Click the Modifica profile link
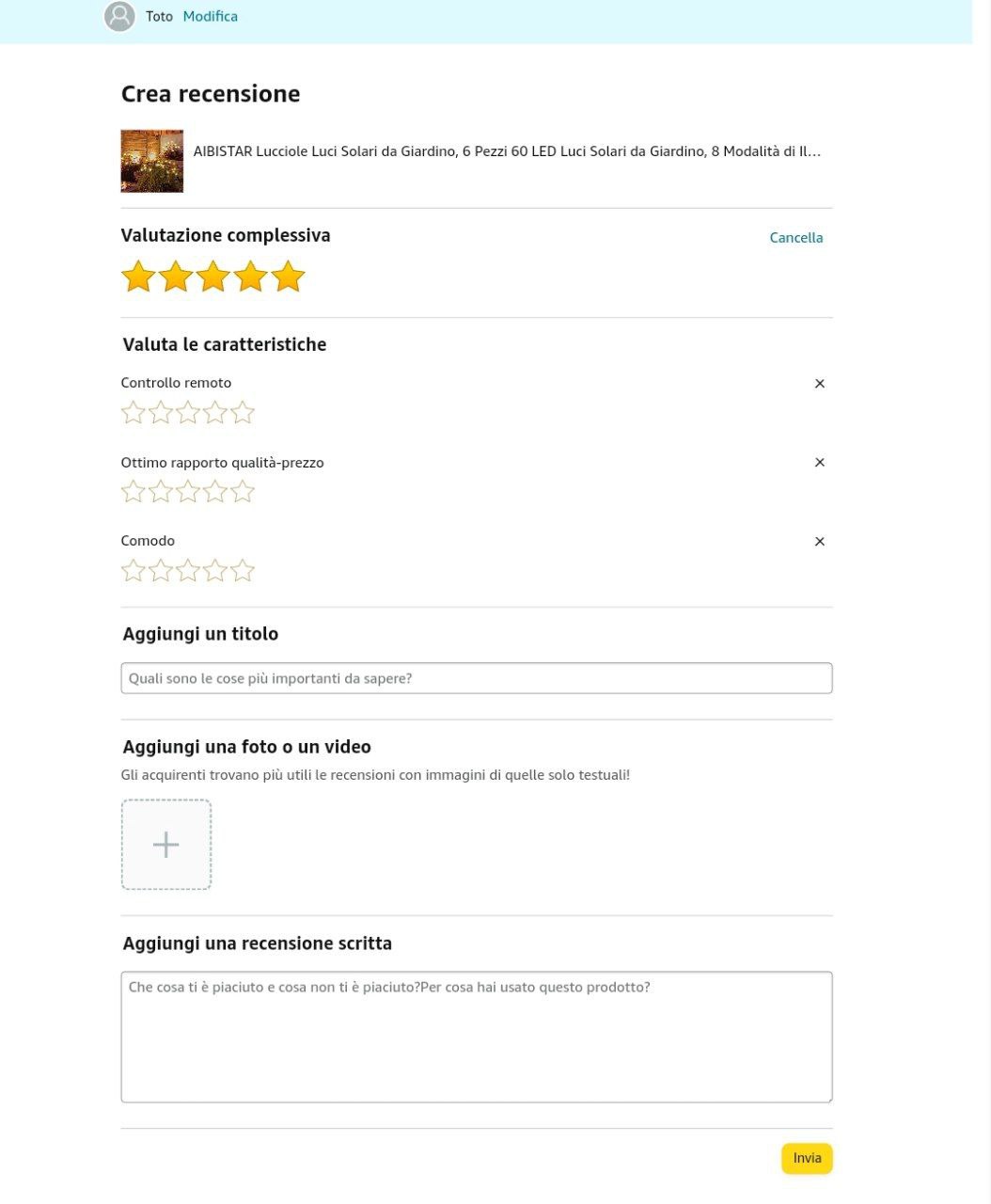The height and width of the screenshot is (1204, 991). [x=211, y=16]
